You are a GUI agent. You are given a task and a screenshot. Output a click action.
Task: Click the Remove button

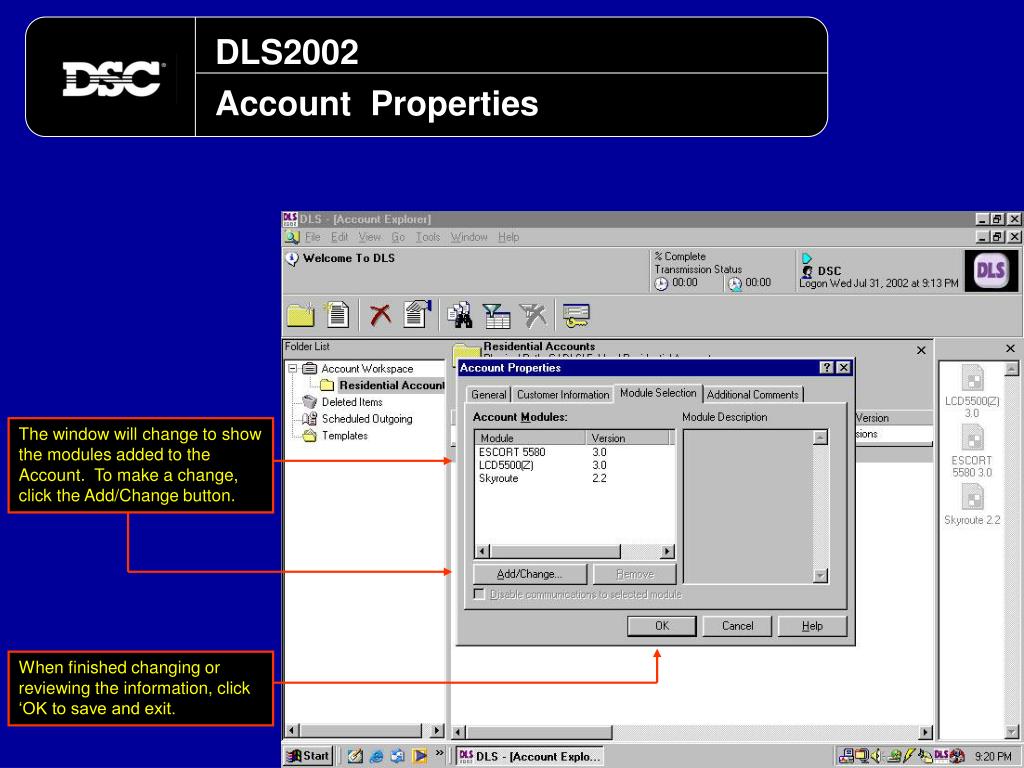[x=635, y=574]
